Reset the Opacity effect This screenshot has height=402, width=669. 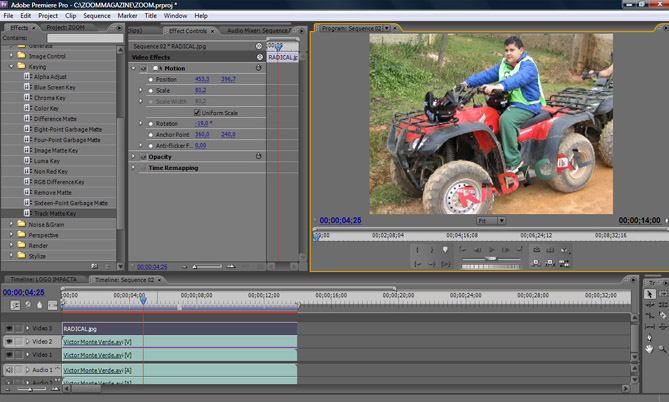(259, 156)
